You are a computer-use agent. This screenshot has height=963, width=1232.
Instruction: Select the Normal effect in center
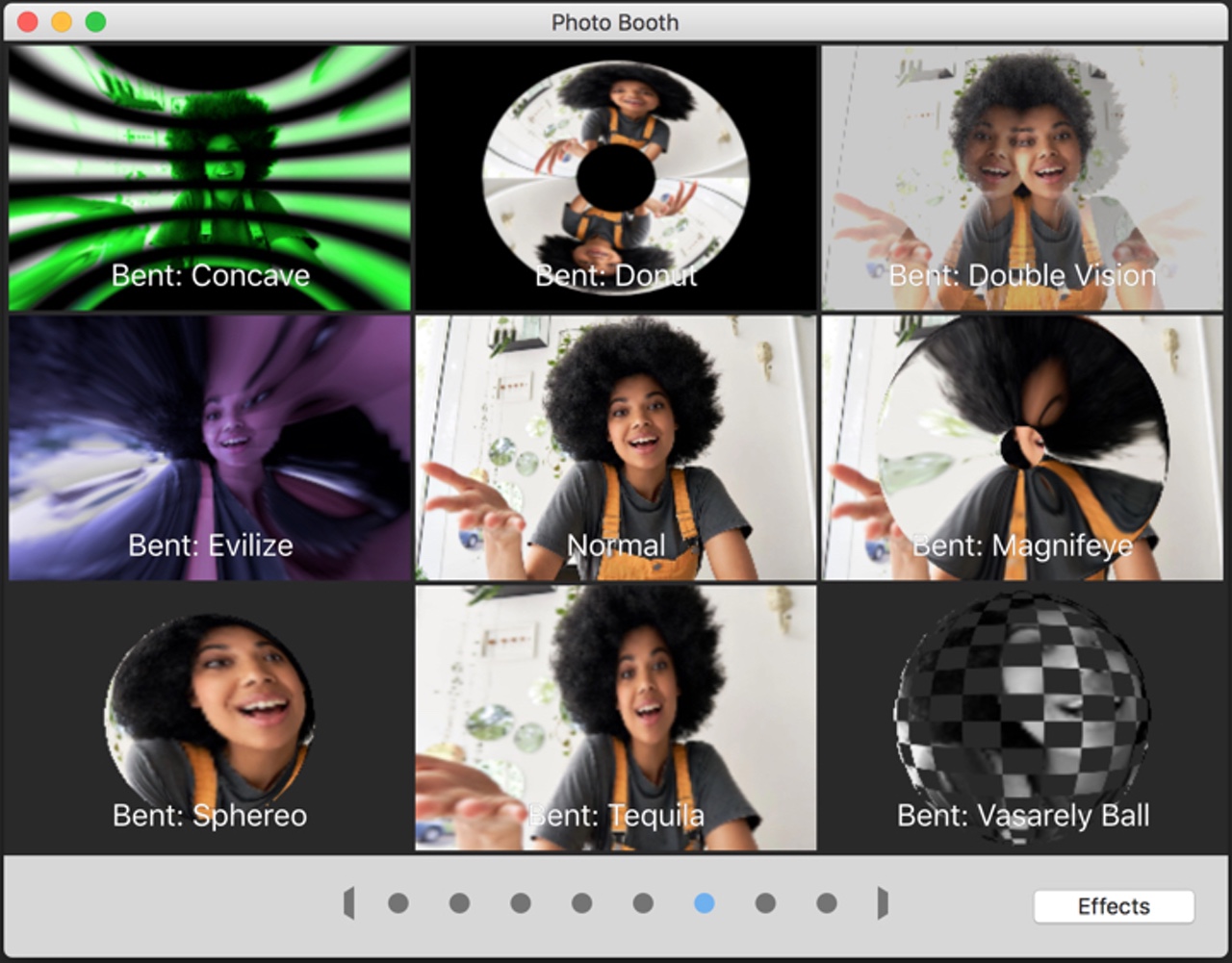[x=616, y=448]
